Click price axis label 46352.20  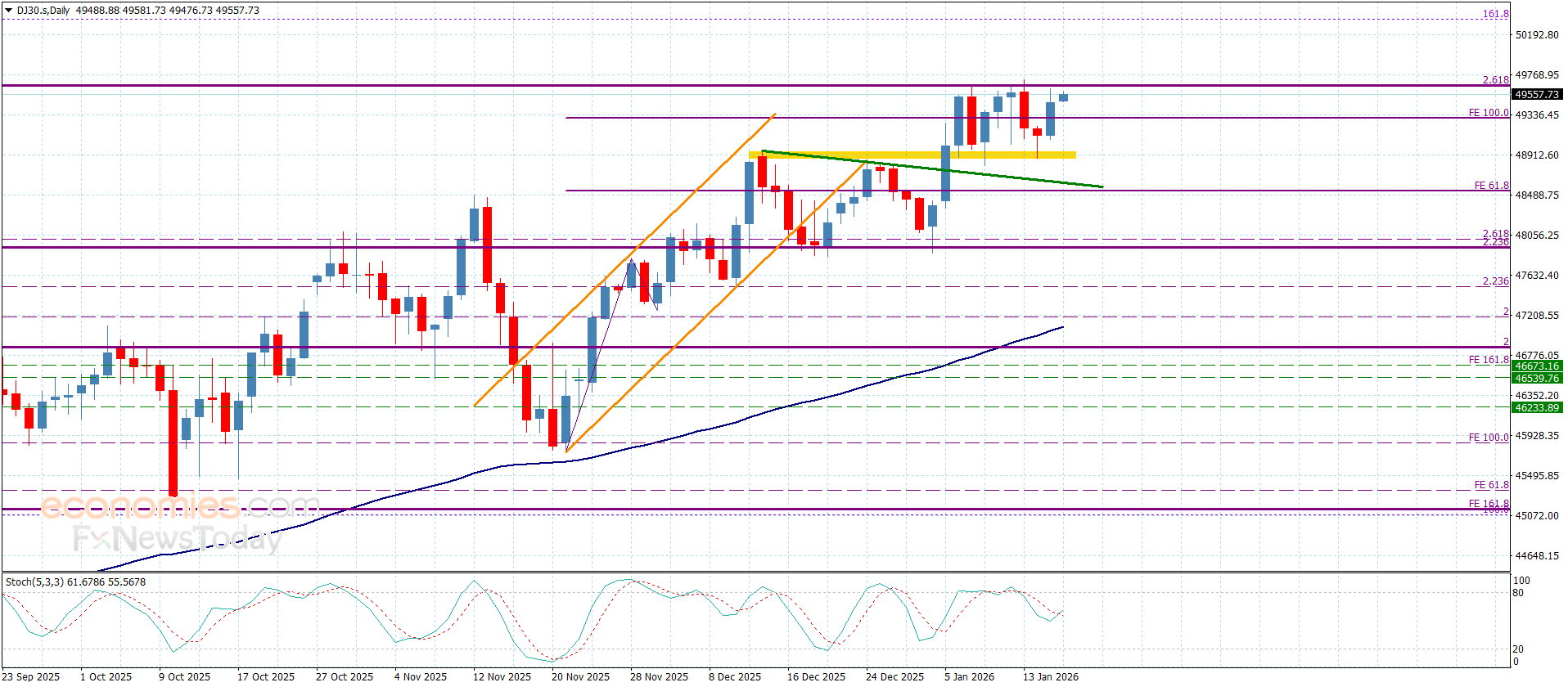(1537, 396)
